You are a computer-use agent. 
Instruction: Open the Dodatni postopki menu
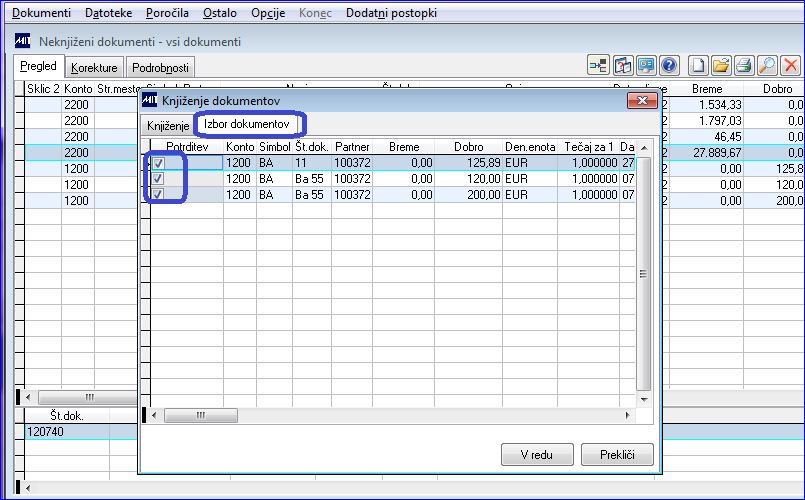tap(391, 13)
